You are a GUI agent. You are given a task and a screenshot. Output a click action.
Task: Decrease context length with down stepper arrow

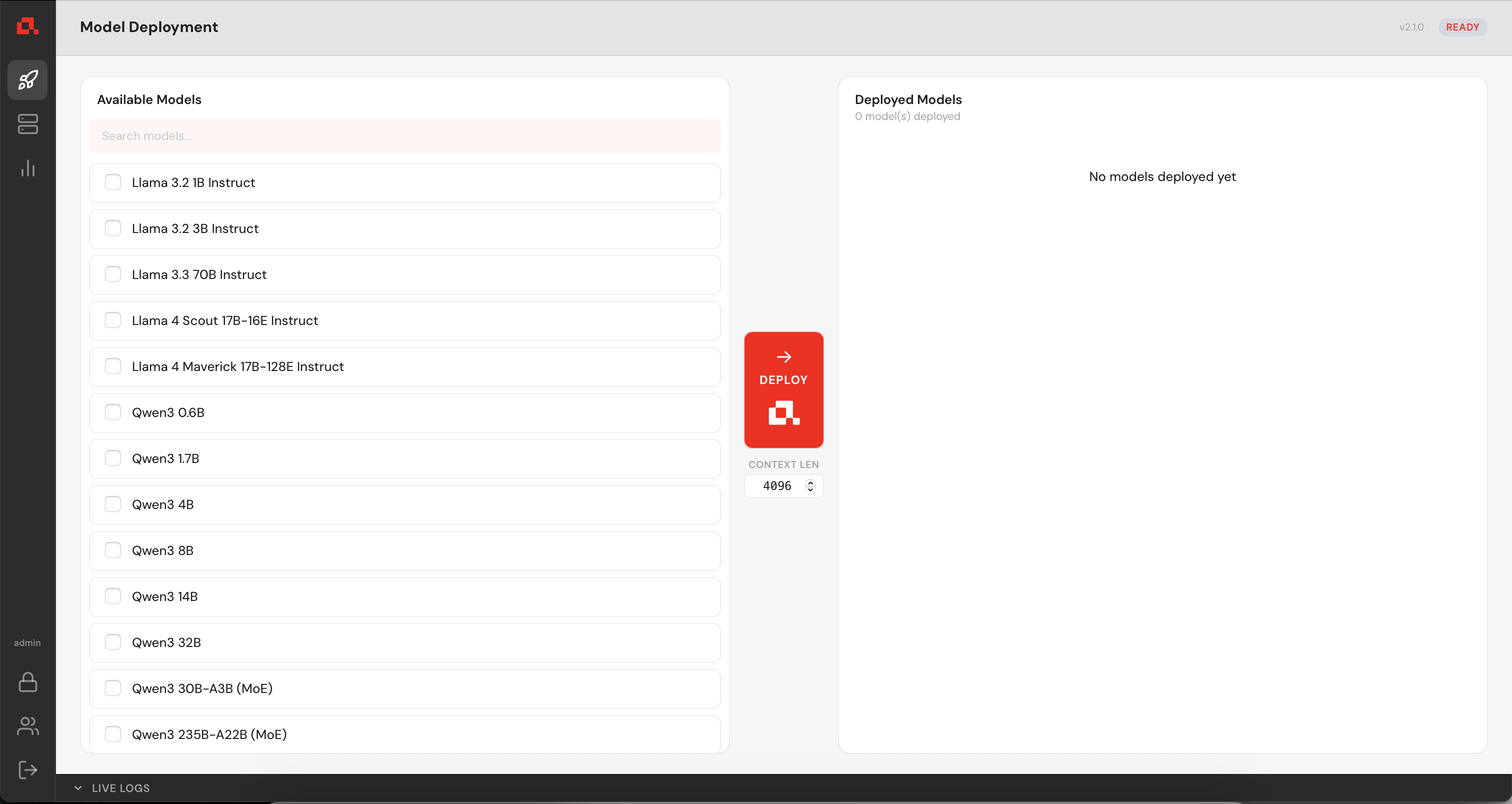[810, 489]
